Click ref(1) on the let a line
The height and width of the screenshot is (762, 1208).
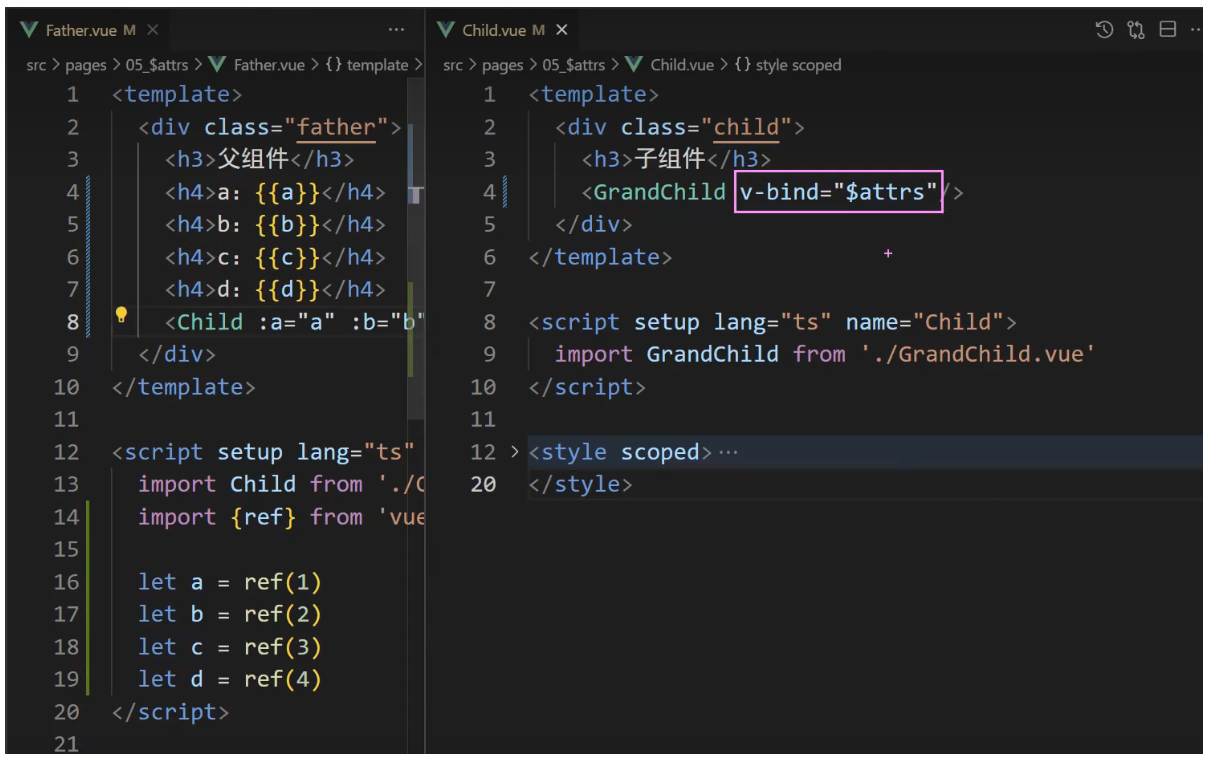pyautogui.click(x=283, y=582)
